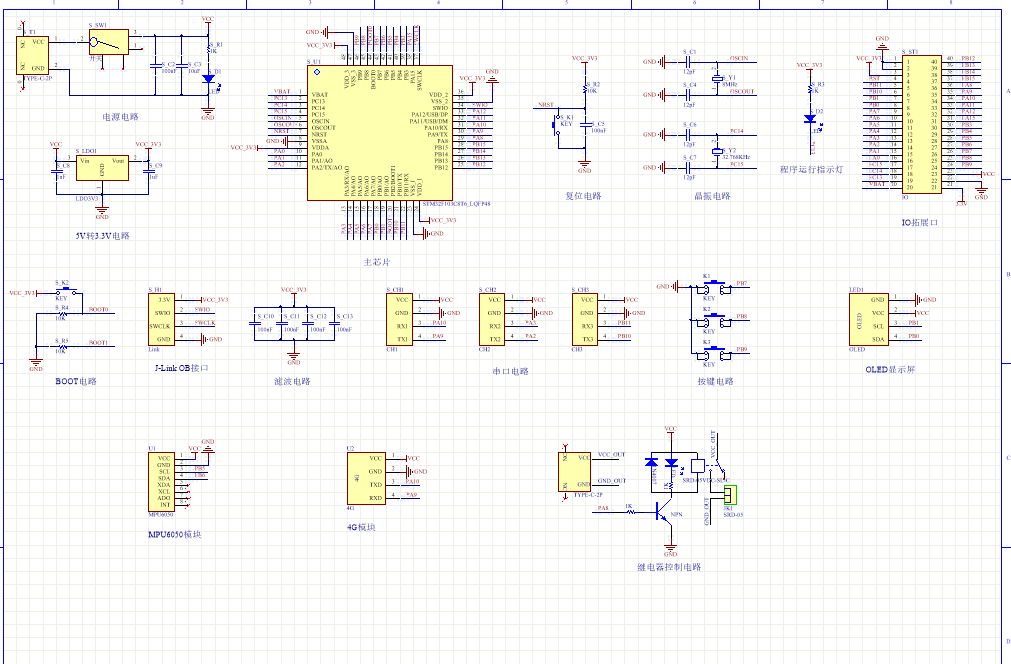1011x664 pixels.
Task: Click the '5V转3.3V电路' section label
Action: click(x=101, y=237)
